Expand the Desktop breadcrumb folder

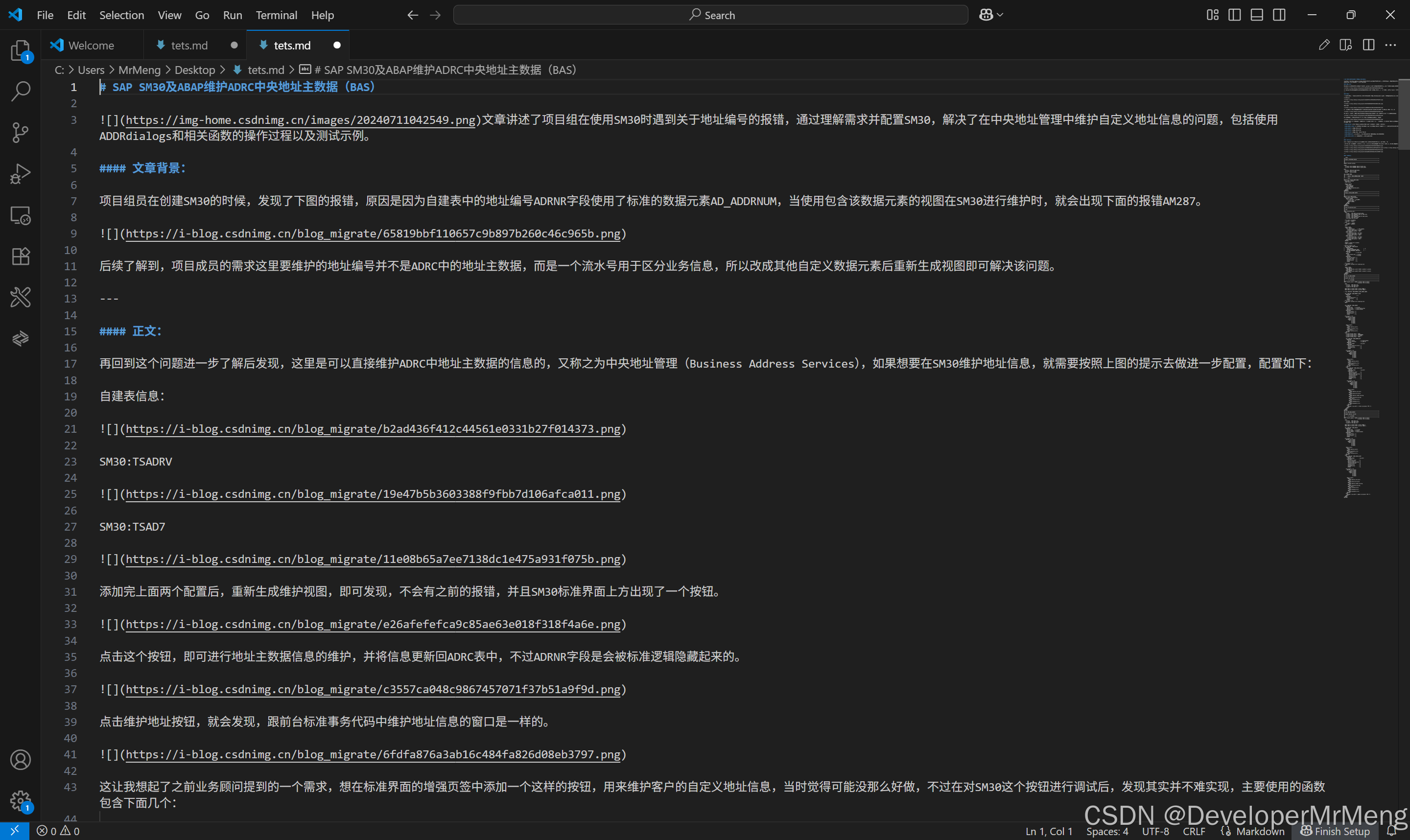[x=195, y=70]
